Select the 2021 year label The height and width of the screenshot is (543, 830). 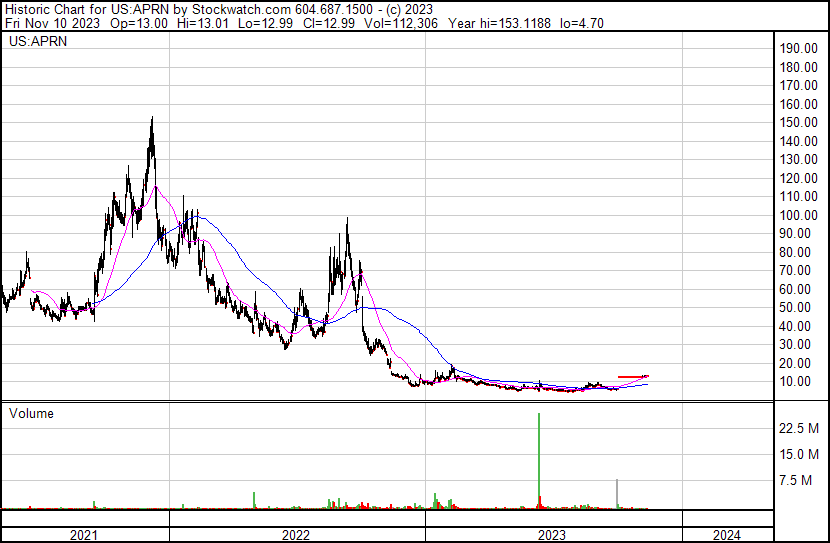(84, 535)
